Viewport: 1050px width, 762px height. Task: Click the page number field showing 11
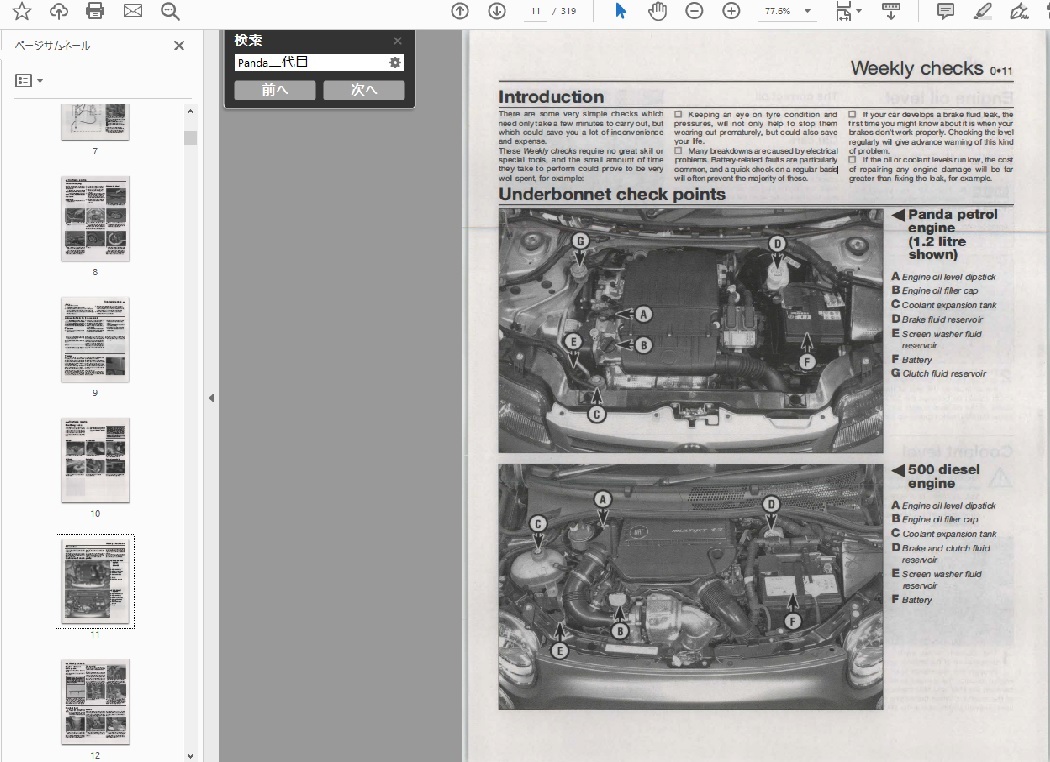tap(535, 11)
